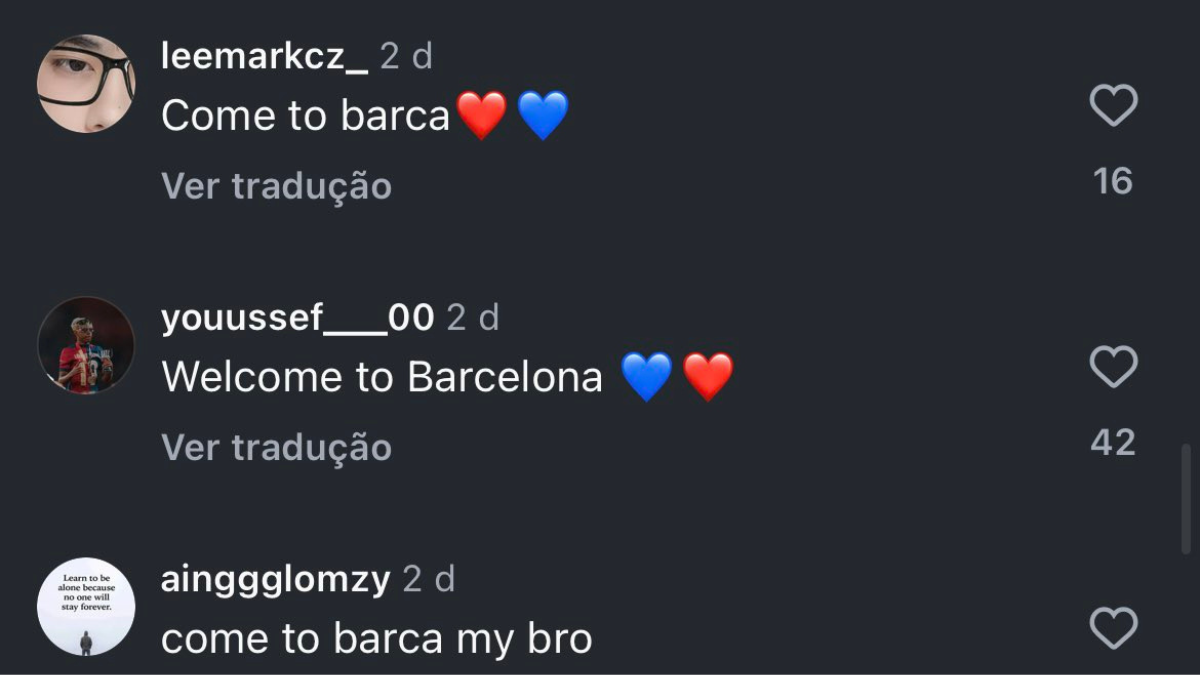The image size is (1200, 675).
Task: View the 42 likes on youussef___00's comment
Action: click(x=1113, y=442)
